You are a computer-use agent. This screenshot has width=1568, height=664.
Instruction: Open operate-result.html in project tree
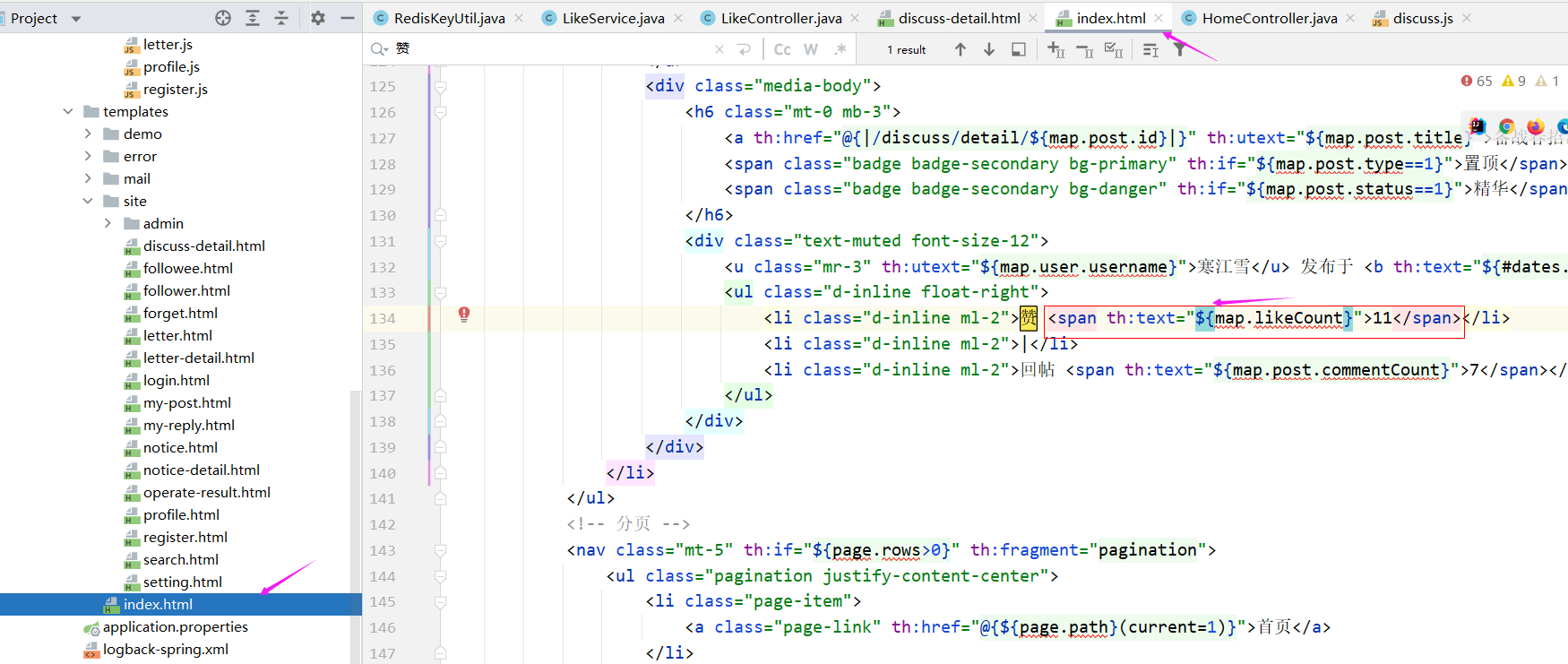pos(207,492)
